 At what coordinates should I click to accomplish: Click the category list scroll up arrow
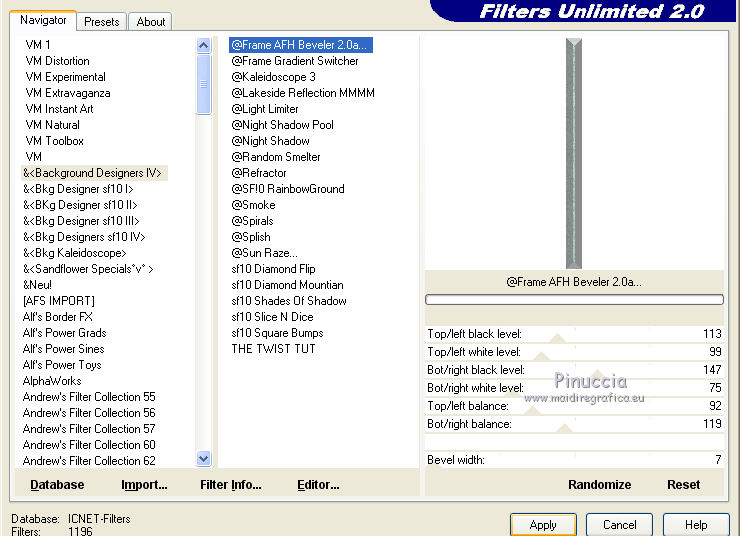tap(203, 45)
